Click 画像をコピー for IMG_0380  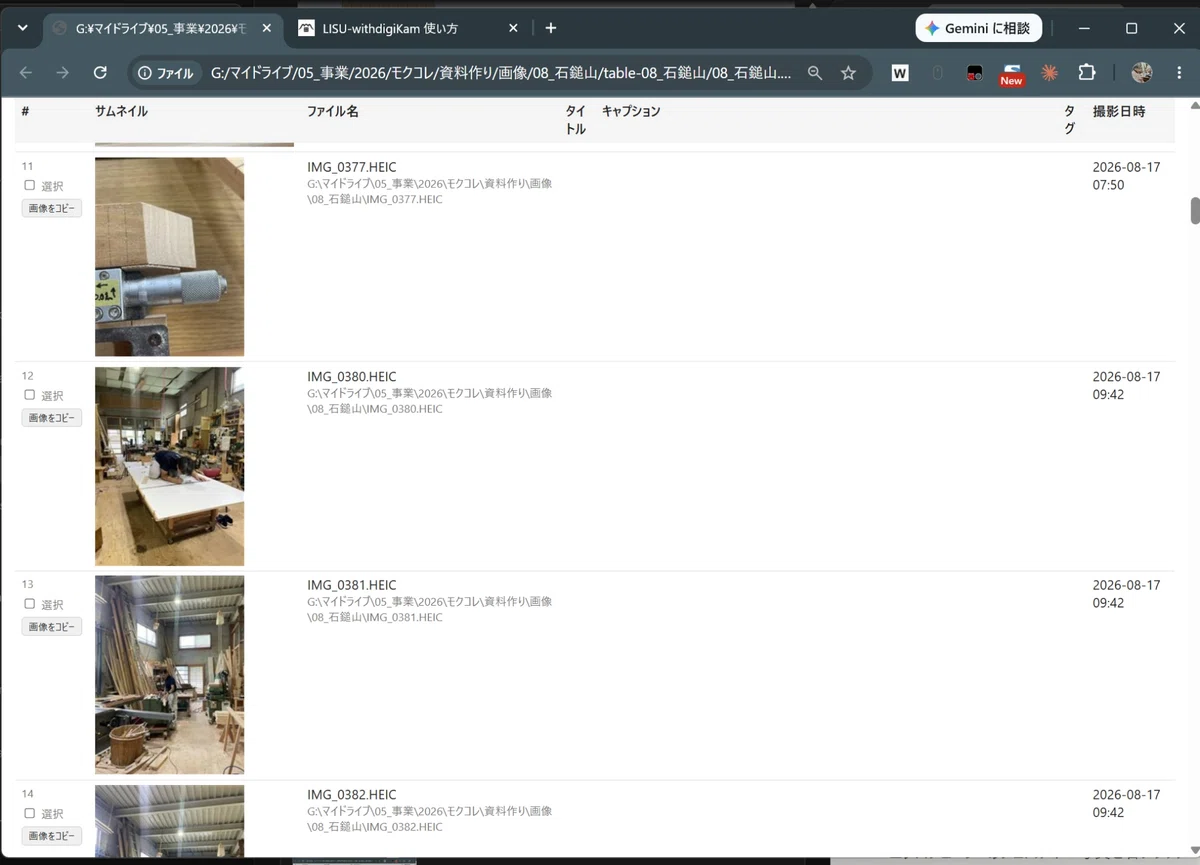point(52,418)
